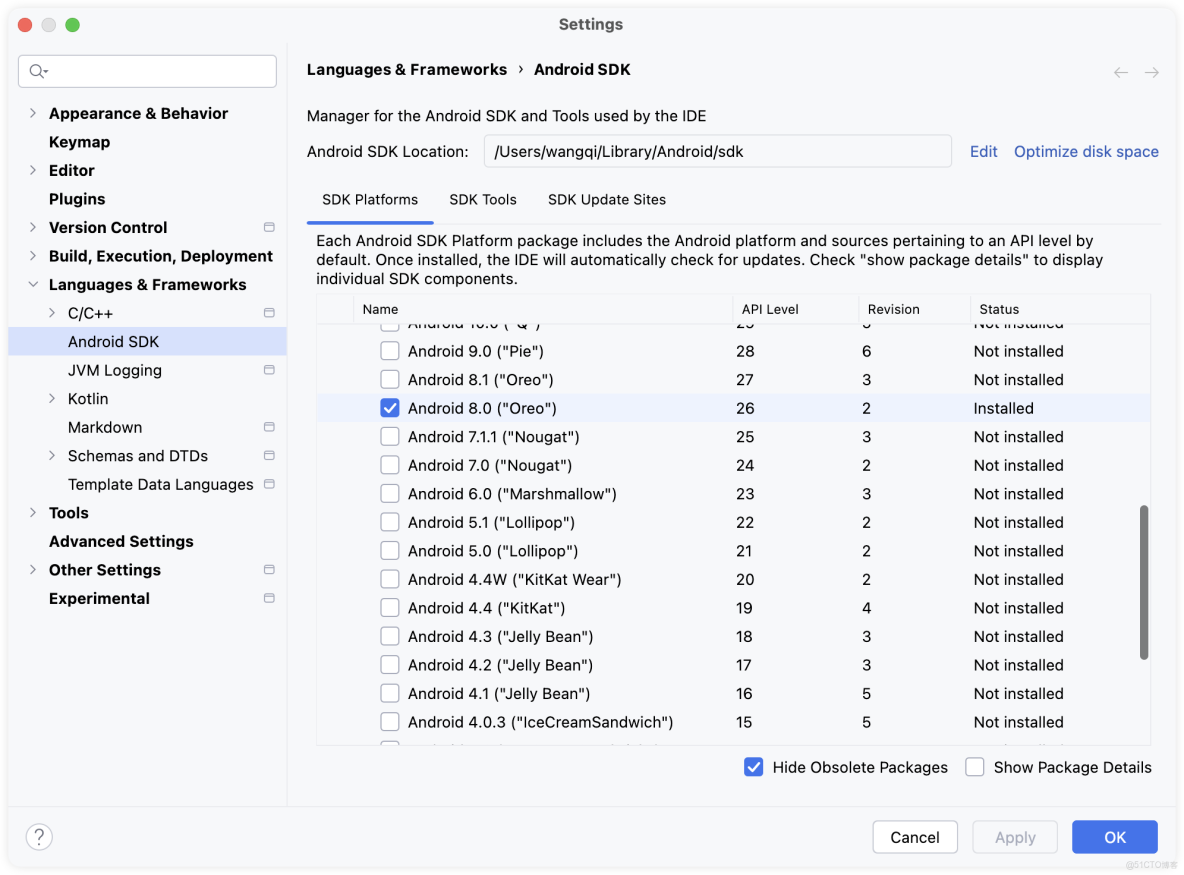The width and height of the screenshot is (1184, 875).
Task: Click the project-level icon beside Version Control
Action: [269, 227]
